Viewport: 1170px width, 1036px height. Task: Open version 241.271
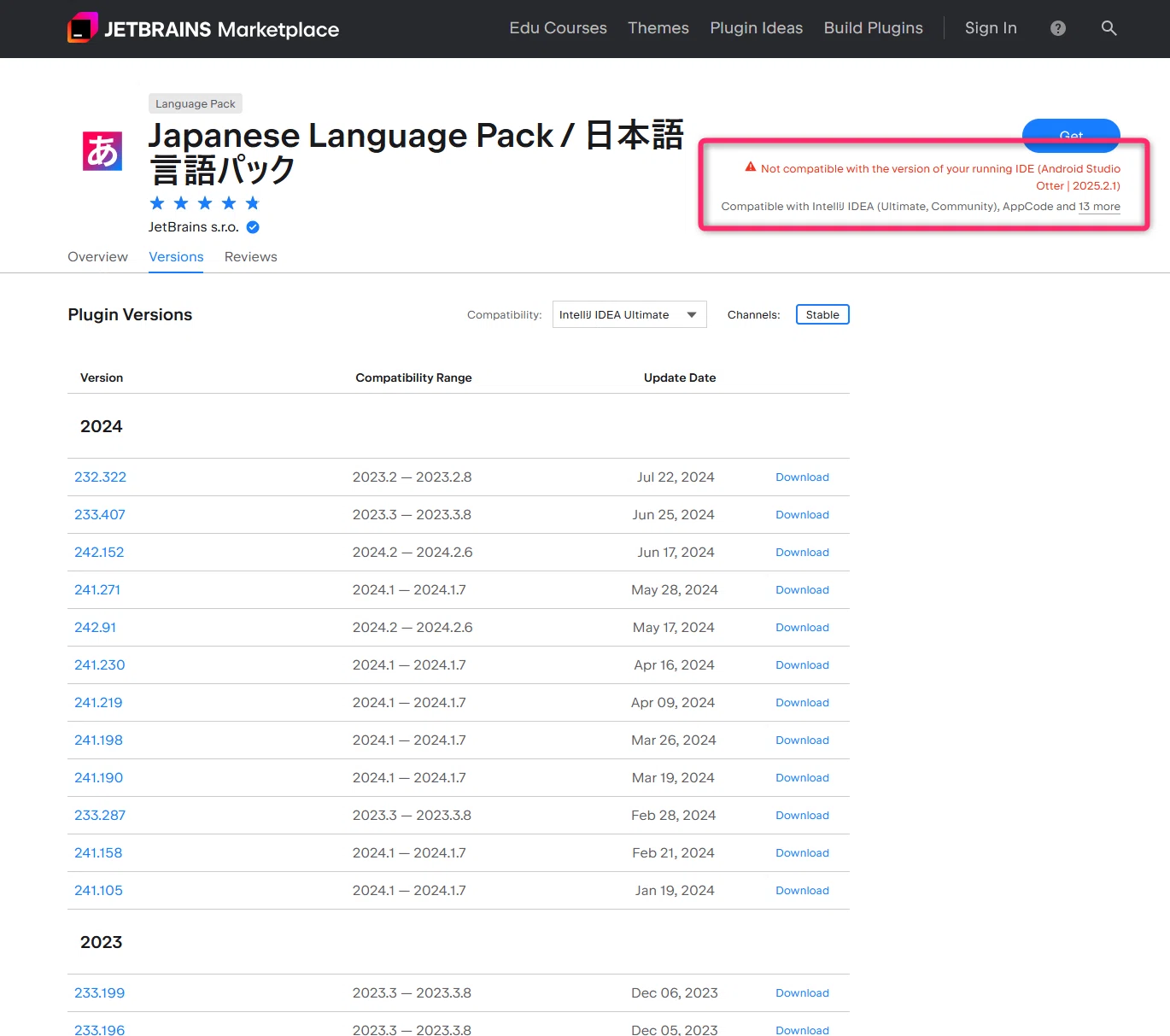(x=97, y=590)
